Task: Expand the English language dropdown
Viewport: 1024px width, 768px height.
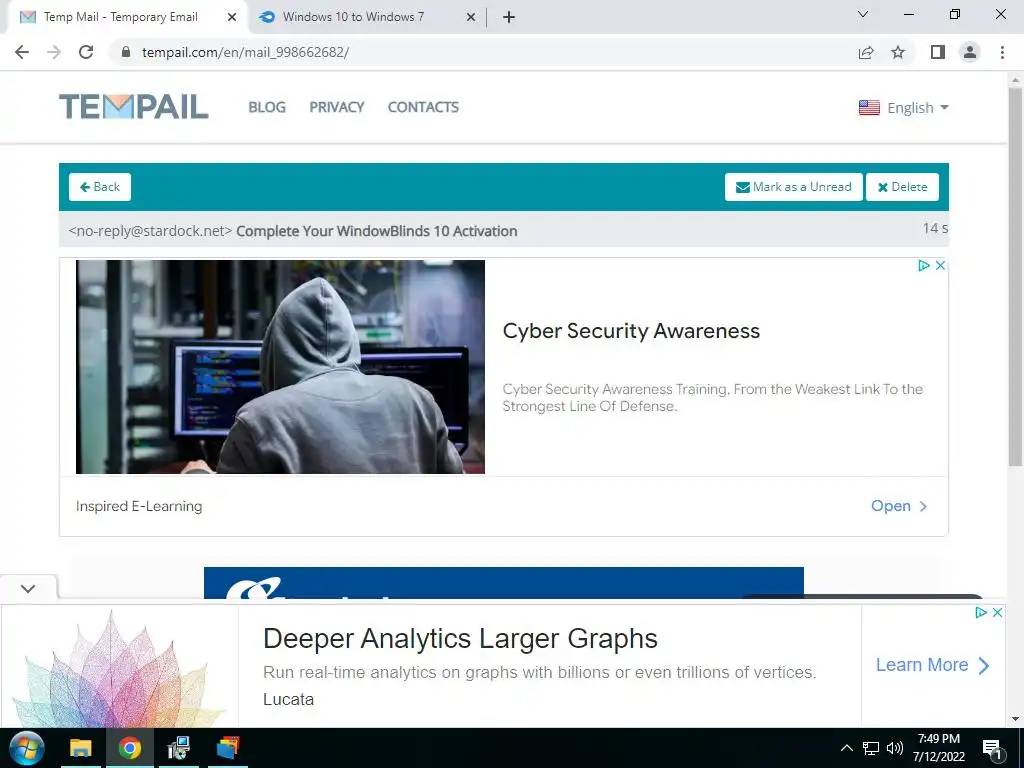Action: pyautogui.click(x=904, y=108)
